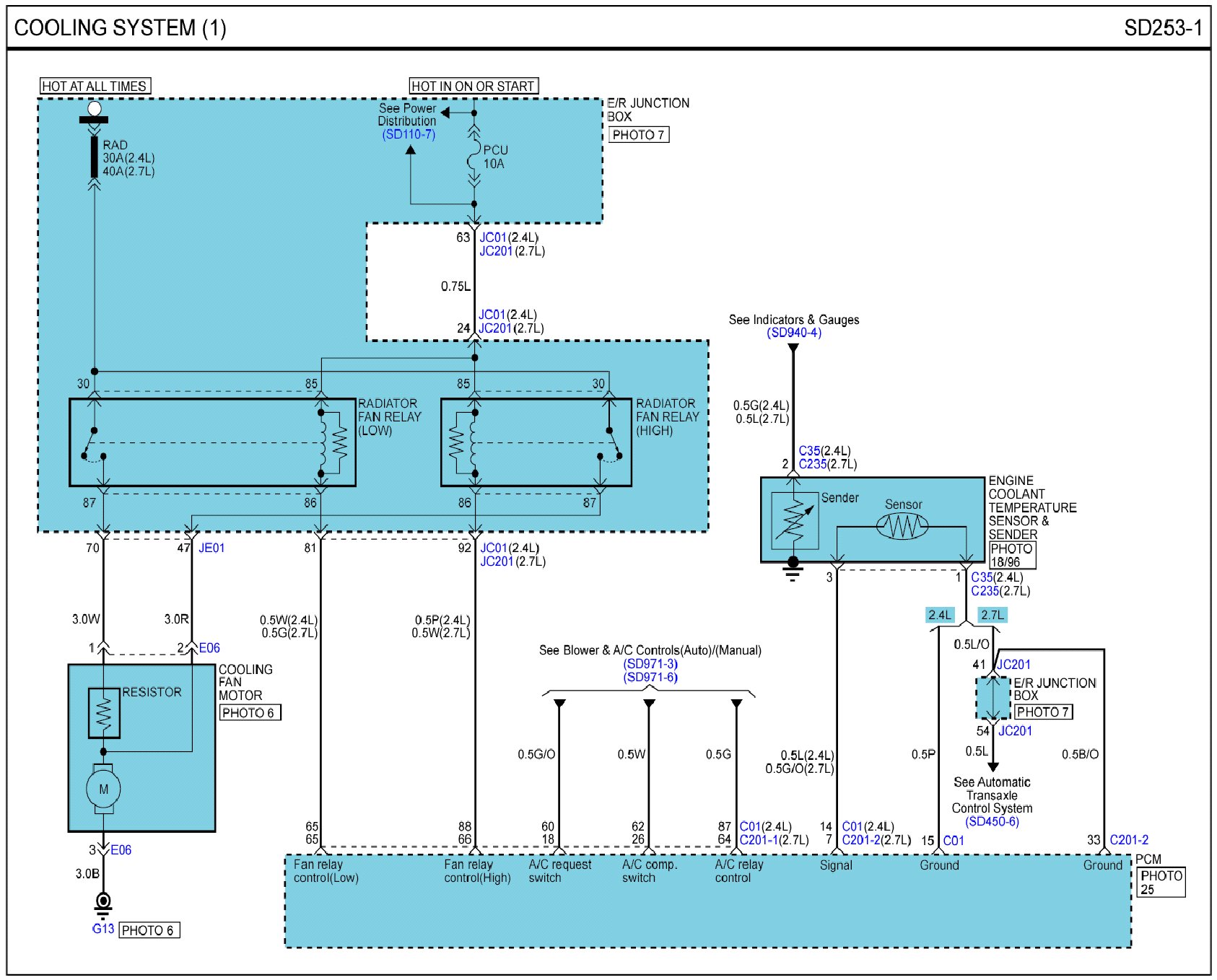Image resolution: width=1217 pixels, height=980 pixels.
Task: Click the cooling fan motor M symbol
Action: [103, 789]
